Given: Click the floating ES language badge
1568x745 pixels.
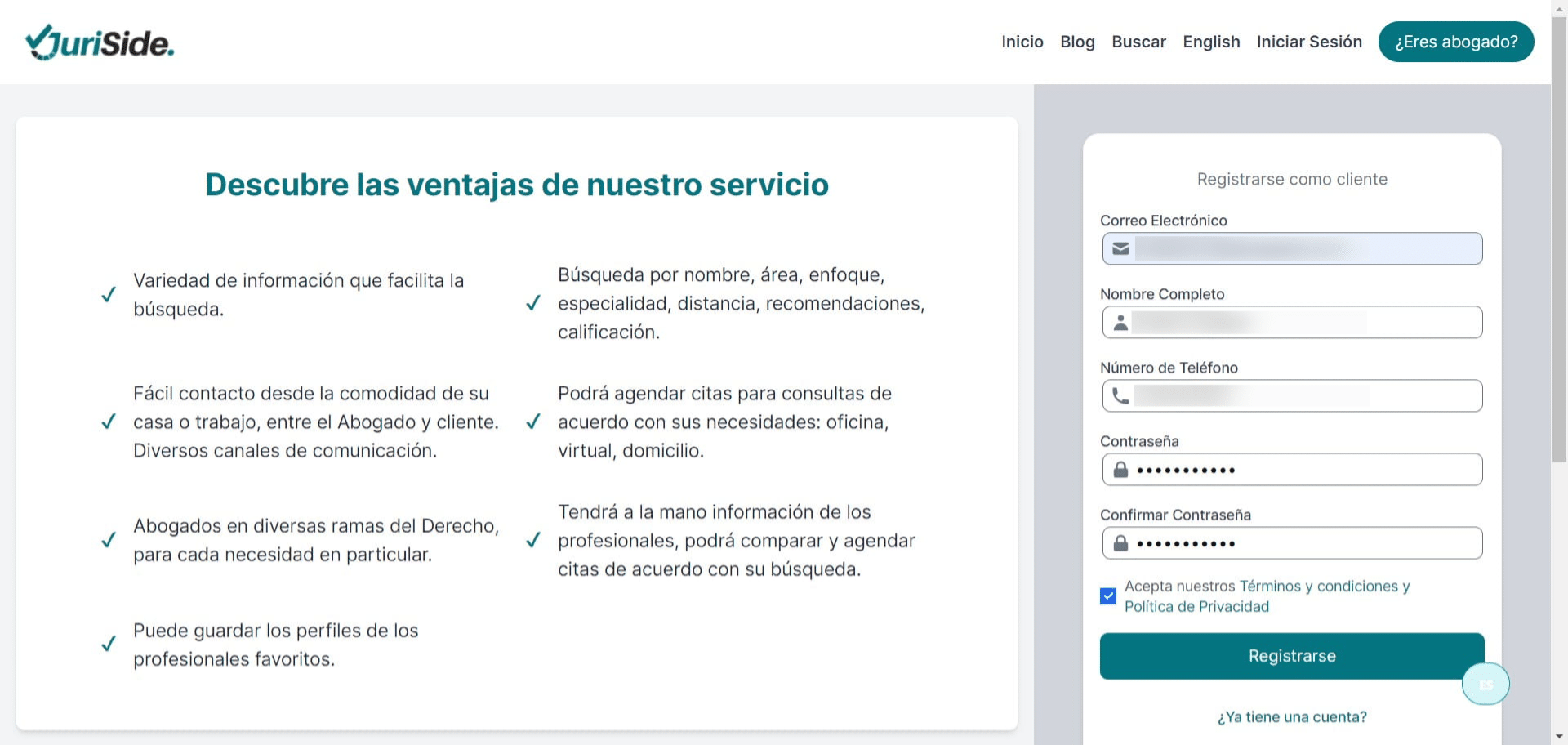Looking at the screenshot, I should point(1486,684).
